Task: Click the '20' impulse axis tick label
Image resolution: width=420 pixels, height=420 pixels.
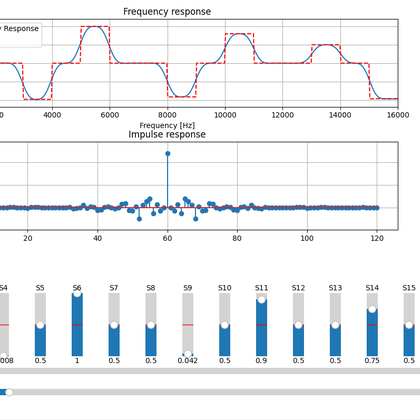Action: tap(28, 238)
